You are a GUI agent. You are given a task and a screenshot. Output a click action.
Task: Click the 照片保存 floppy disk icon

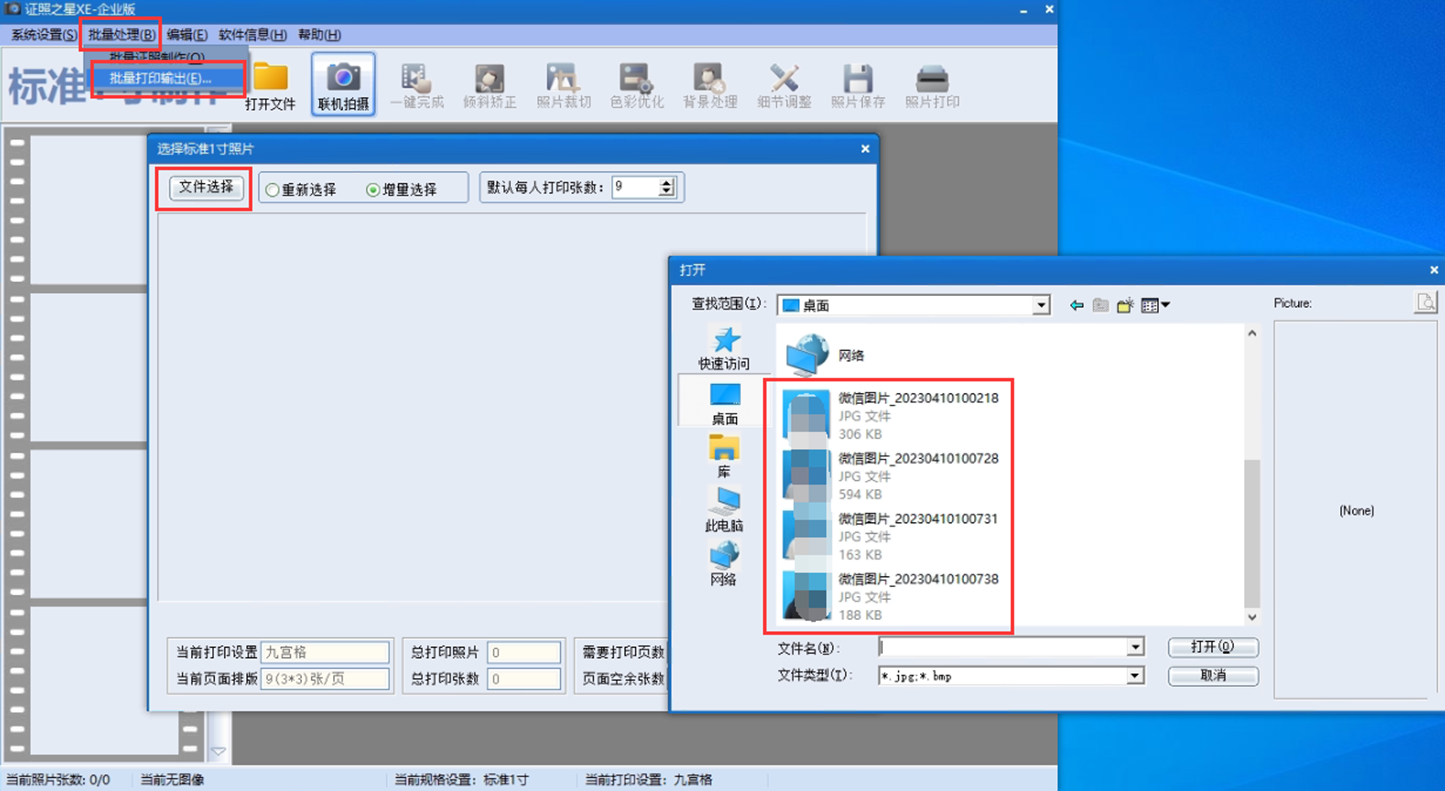click(857, 78)
